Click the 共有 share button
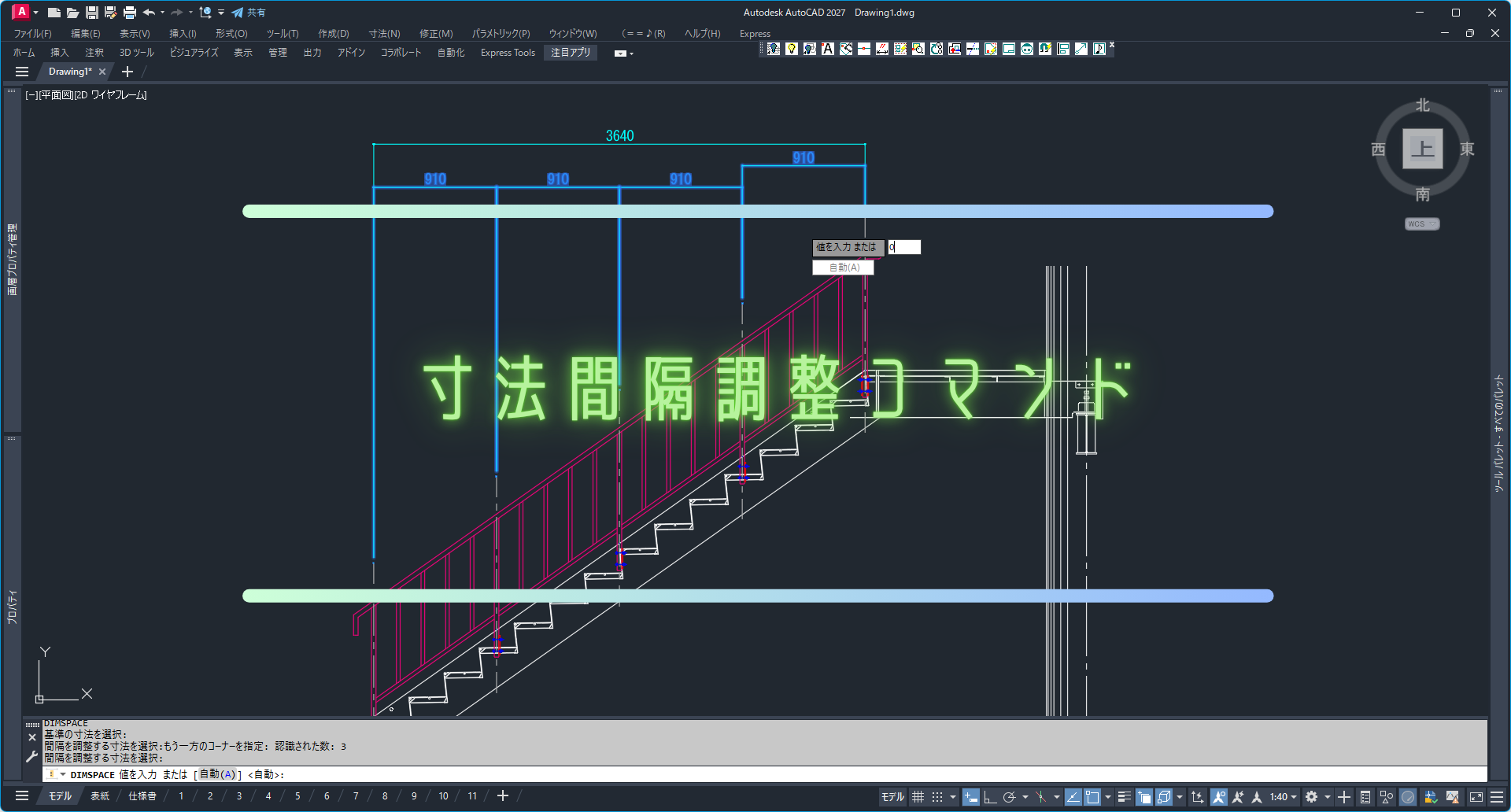This screenshot has height=812, width=1511. [x=249, y=13]
